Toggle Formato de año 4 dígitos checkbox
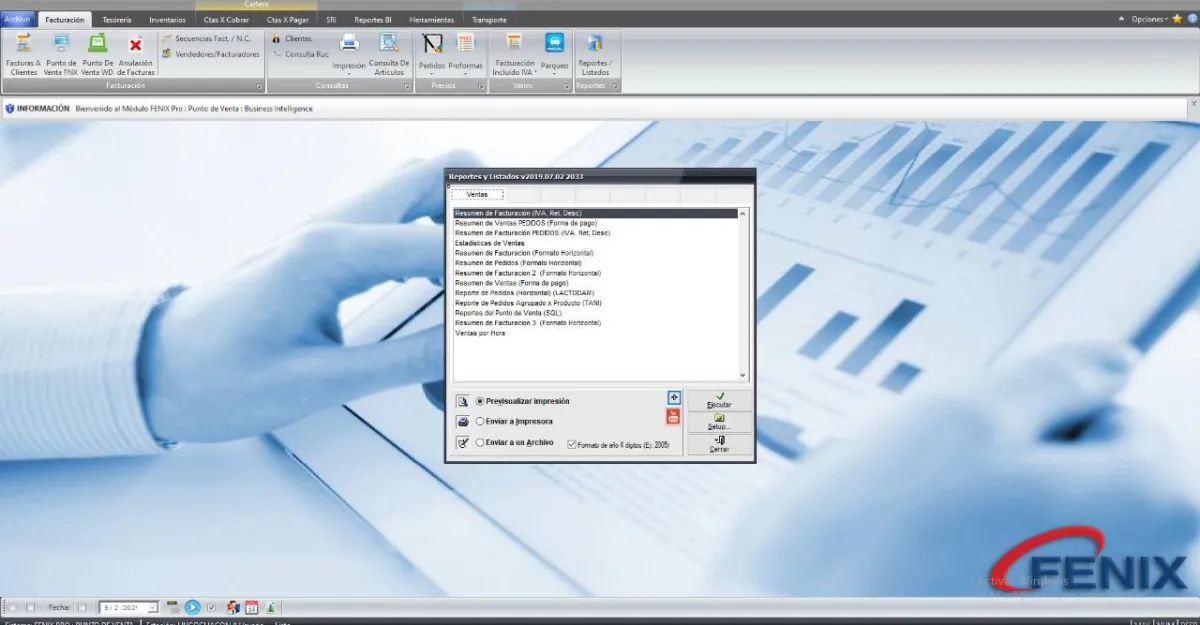This screenshot has height=625, width=1200. (573, 445)
